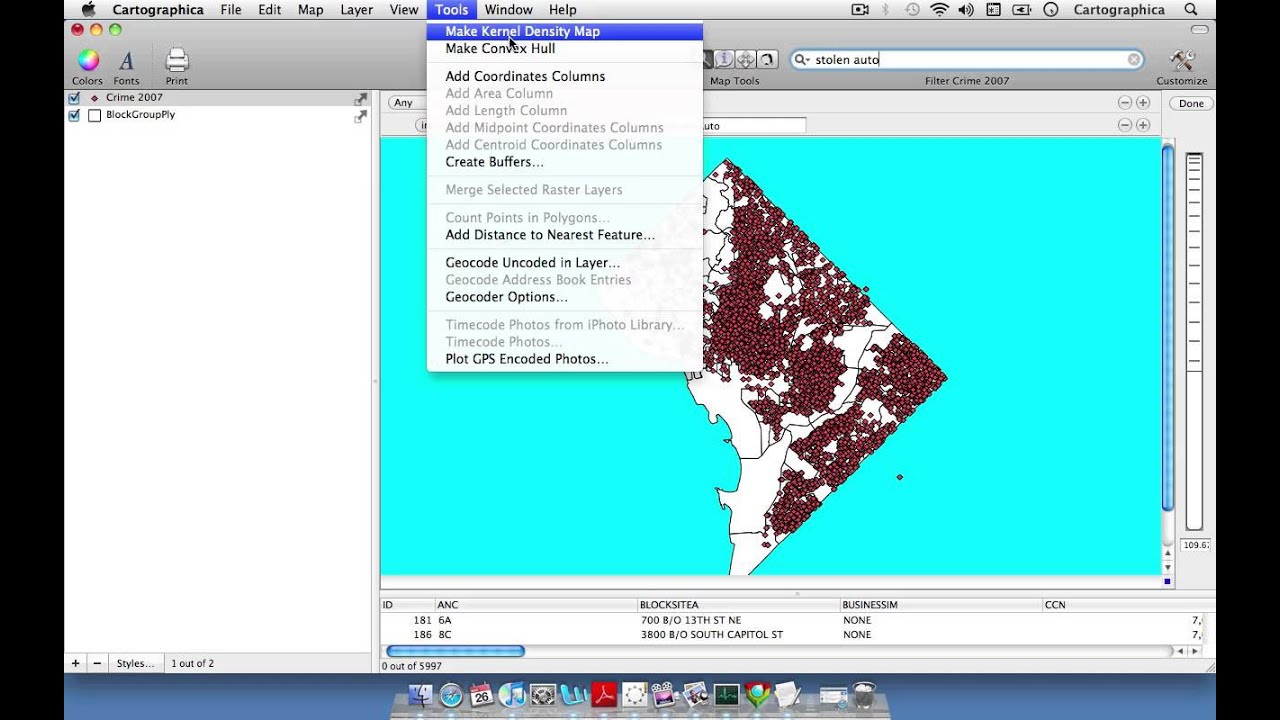Click the stolen auto filter search field
Image resolution: width=1280 pixels, height=720 pixels.
(x=967, y=60)
